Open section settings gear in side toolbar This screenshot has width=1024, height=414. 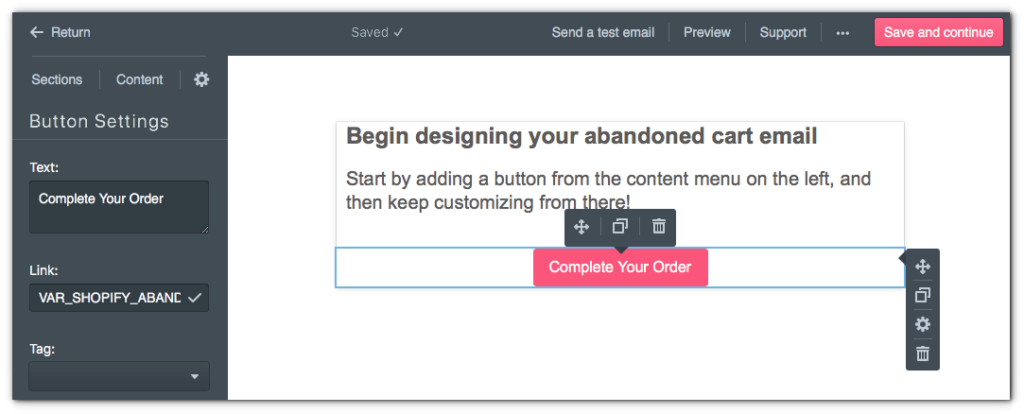[922, 325]
